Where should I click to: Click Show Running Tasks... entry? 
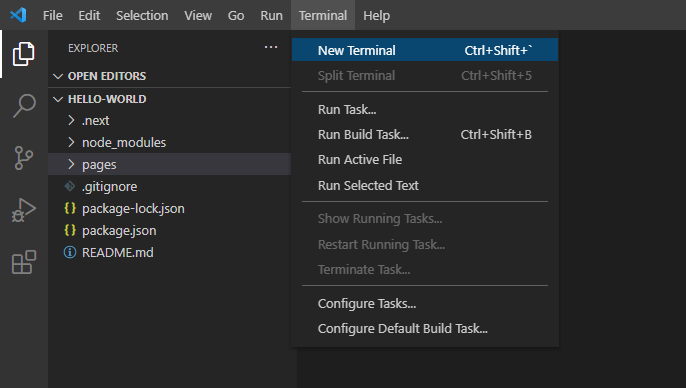pos(425,218)
